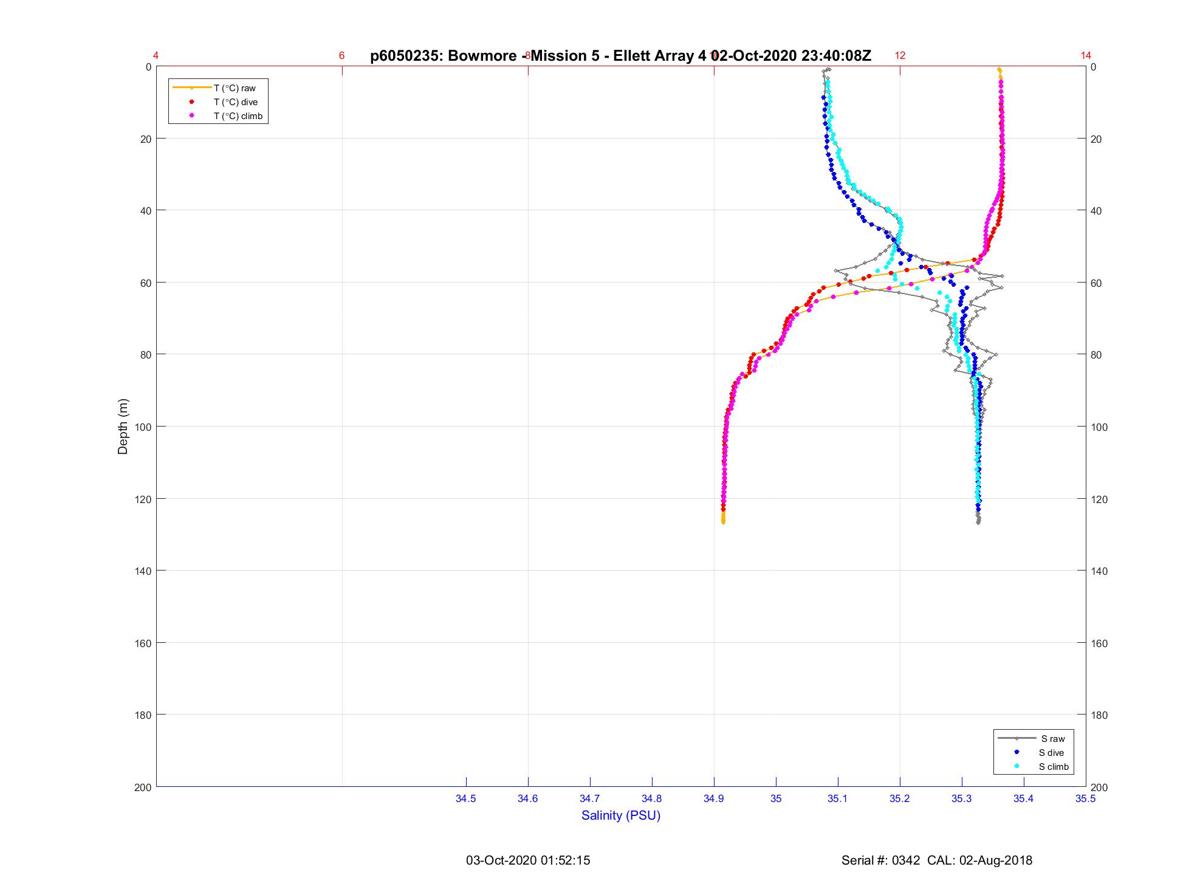Click the 'Serial #: 0342 CAL: 02-Aug-2018' footer text
This screenshot has height=885, width=1200.
tap(937, 860)
